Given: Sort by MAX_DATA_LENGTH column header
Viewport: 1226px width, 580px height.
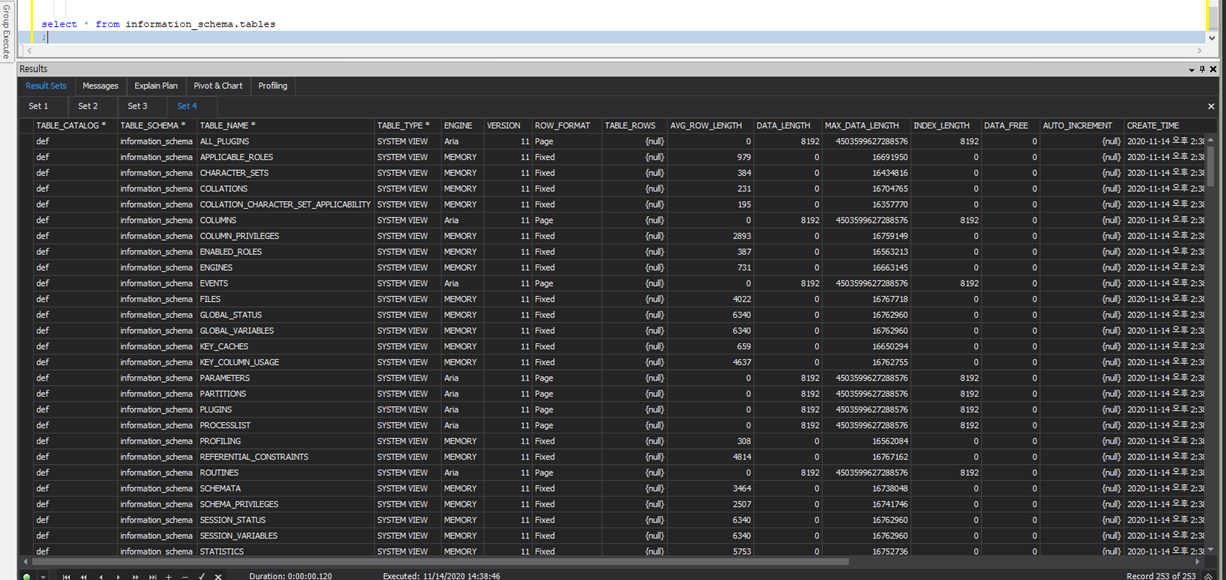Looking at the screenshot, I should click(866, 125).
